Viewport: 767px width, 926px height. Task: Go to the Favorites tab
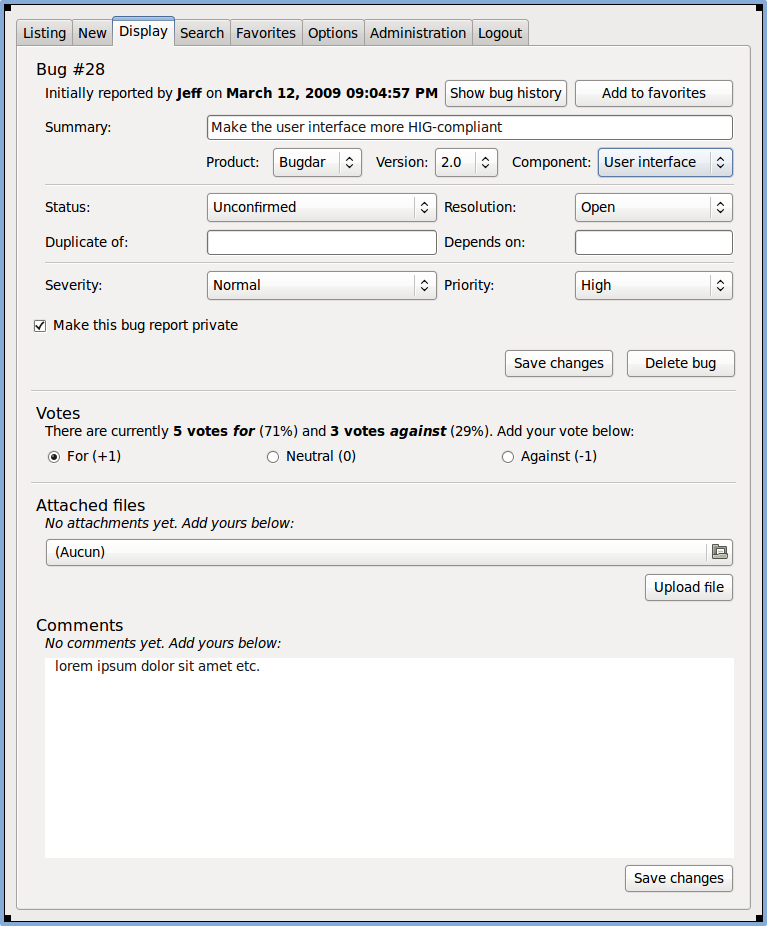point(266,33)
